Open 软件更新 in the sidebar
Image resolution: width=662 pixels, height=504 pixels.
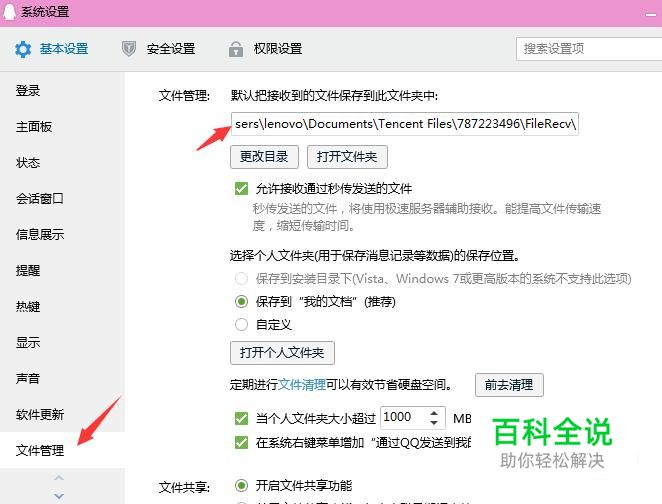coord(40,415)
